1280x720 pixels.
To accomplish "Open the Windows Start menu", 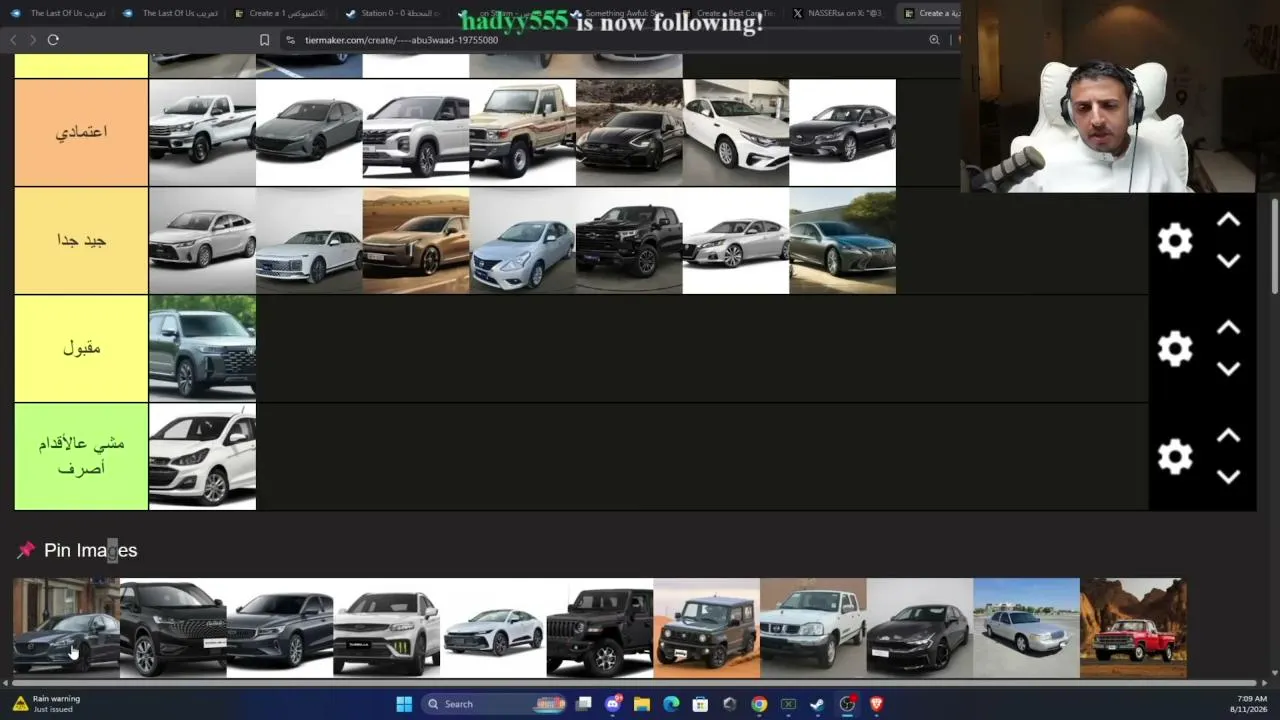I will pyautogui.click(x=404, y=704).
